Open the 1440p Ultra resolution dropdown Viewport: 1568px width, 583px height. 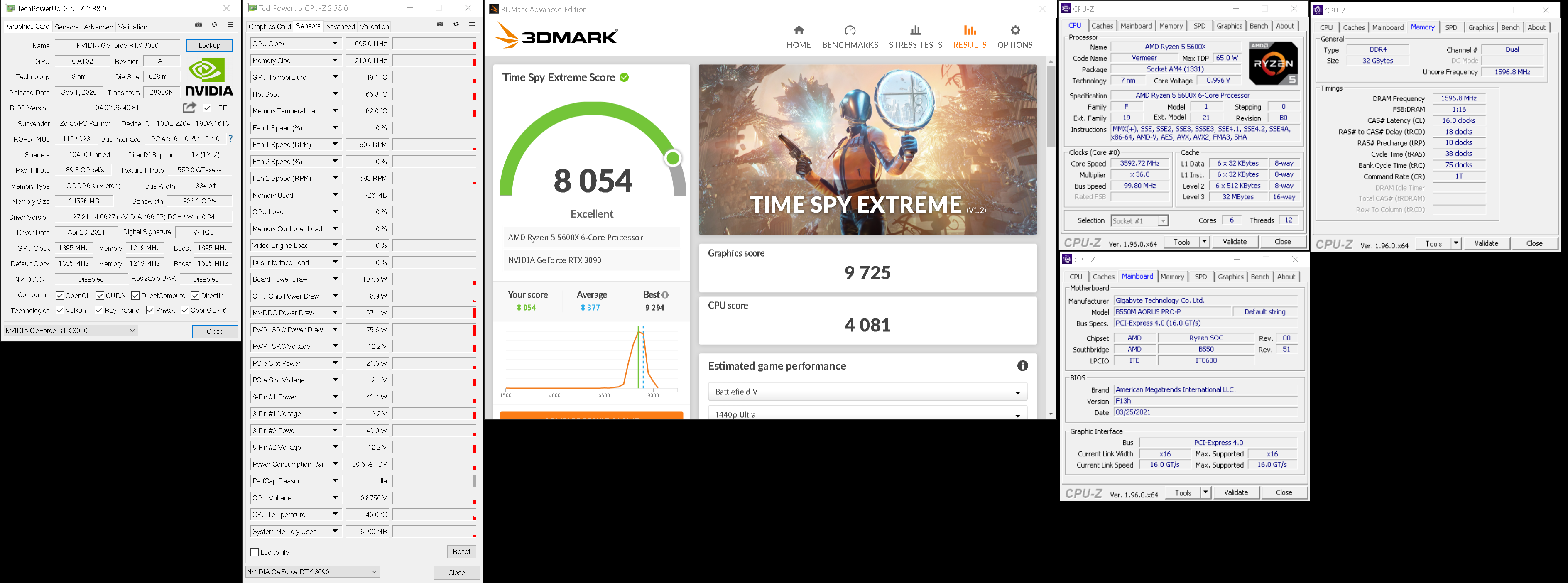[867, 413]
